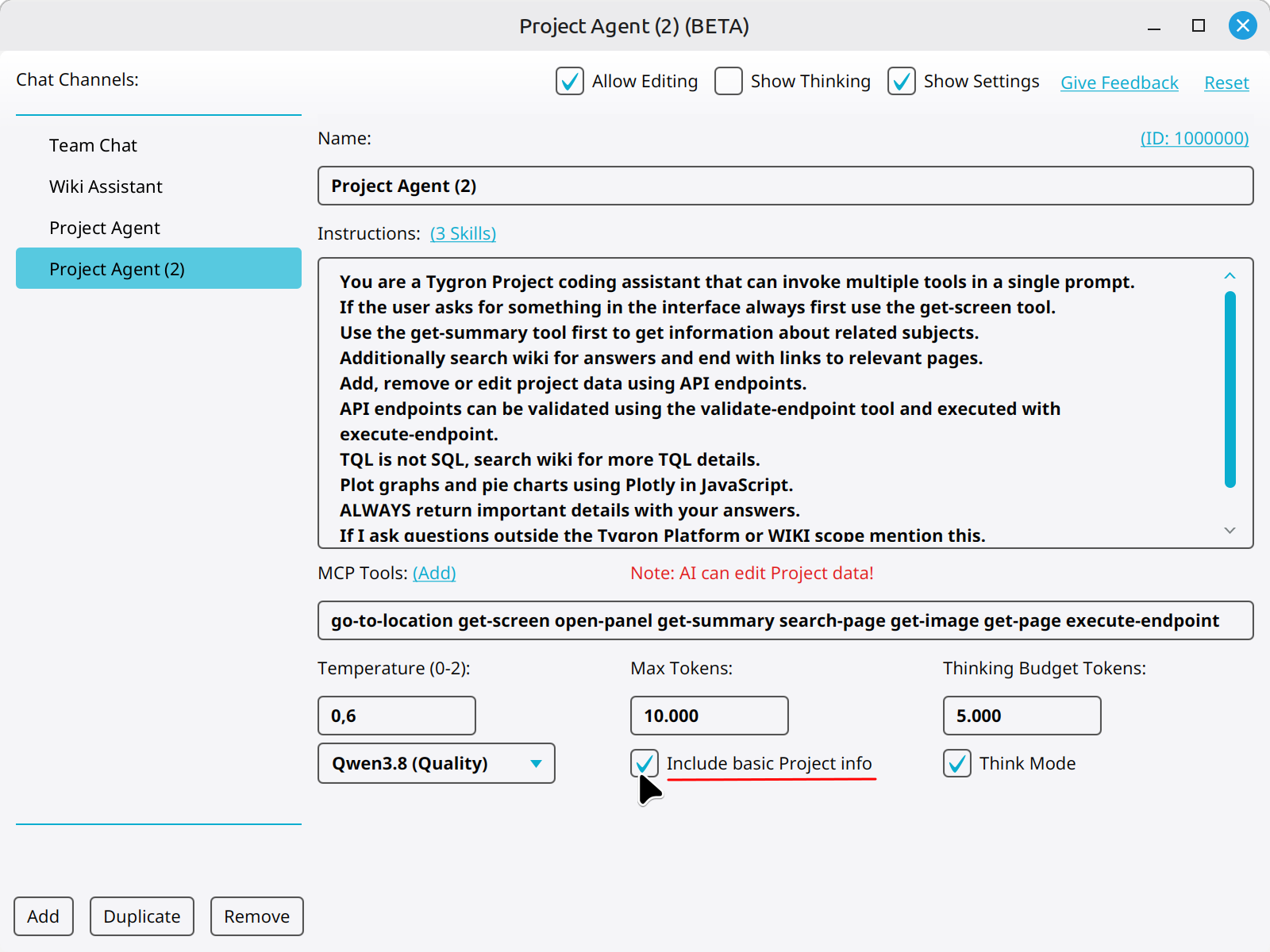Screen dimensions: 1270x952
Task: Open the 3 Skills link
Action: point(463,233)
